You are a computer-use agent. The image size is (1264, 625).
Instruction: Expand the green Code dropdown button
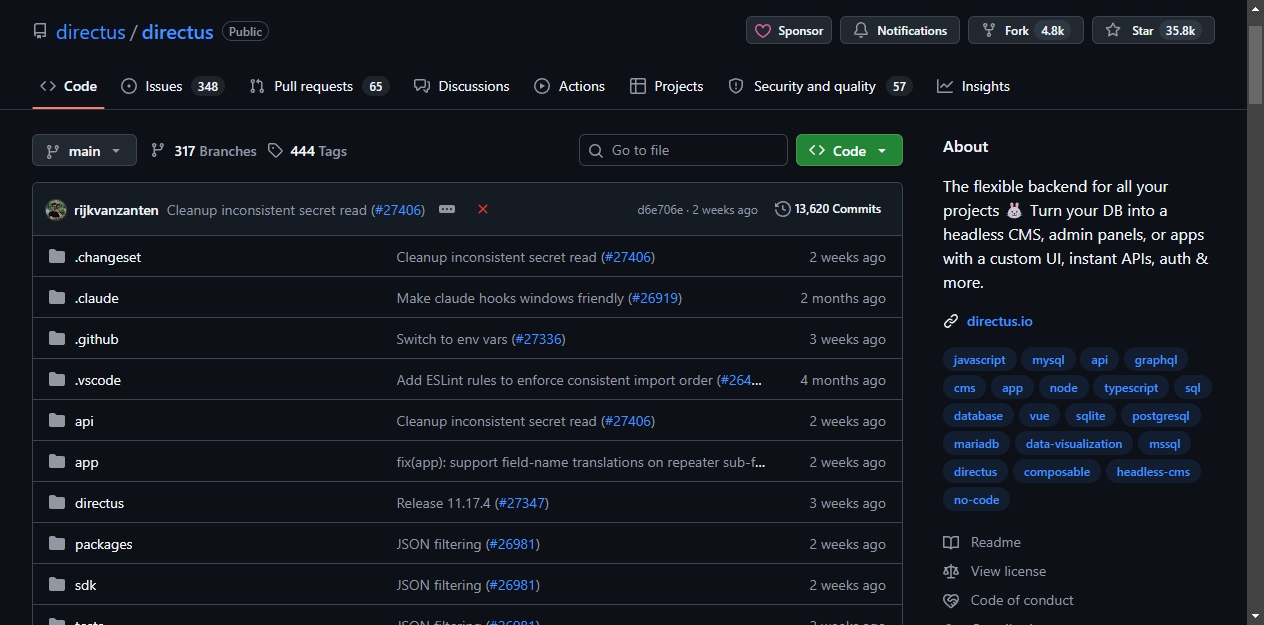click(849, 150)
